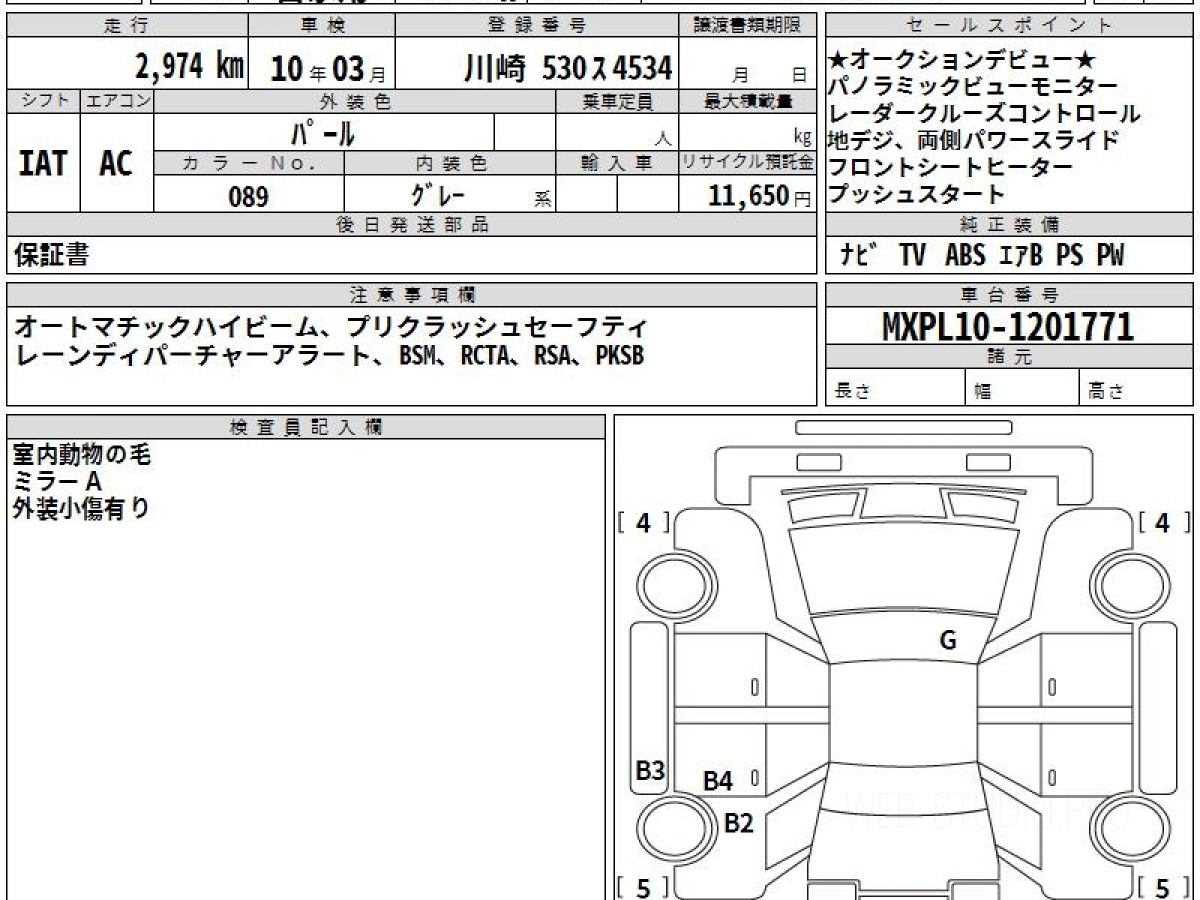Click the 高さ dimension label
1200x900 pixels.
coord(1106,392)
